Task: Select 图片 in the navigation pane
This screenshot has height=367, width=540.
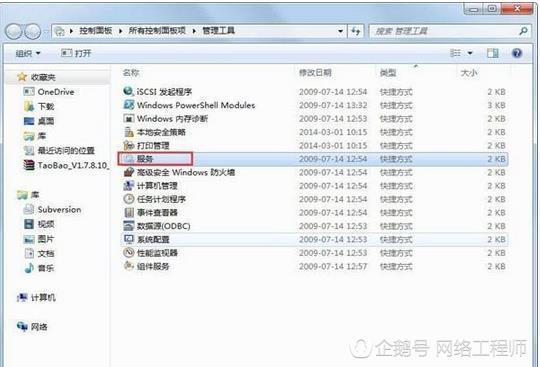Action: [46, 239]
